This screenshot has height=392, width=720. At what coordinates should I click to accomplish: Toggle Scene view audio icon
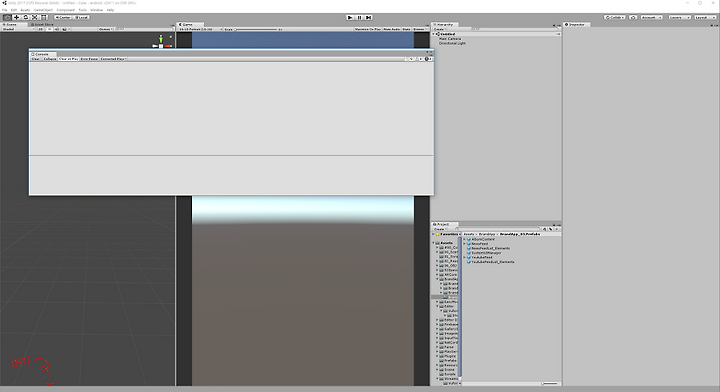click(x=56, y=29)
